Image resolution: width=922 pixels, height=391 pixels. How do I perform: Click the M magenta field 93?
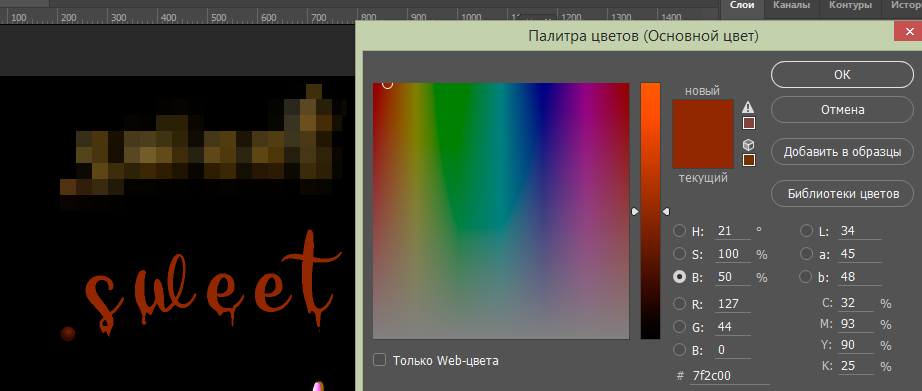coord(856,324)
